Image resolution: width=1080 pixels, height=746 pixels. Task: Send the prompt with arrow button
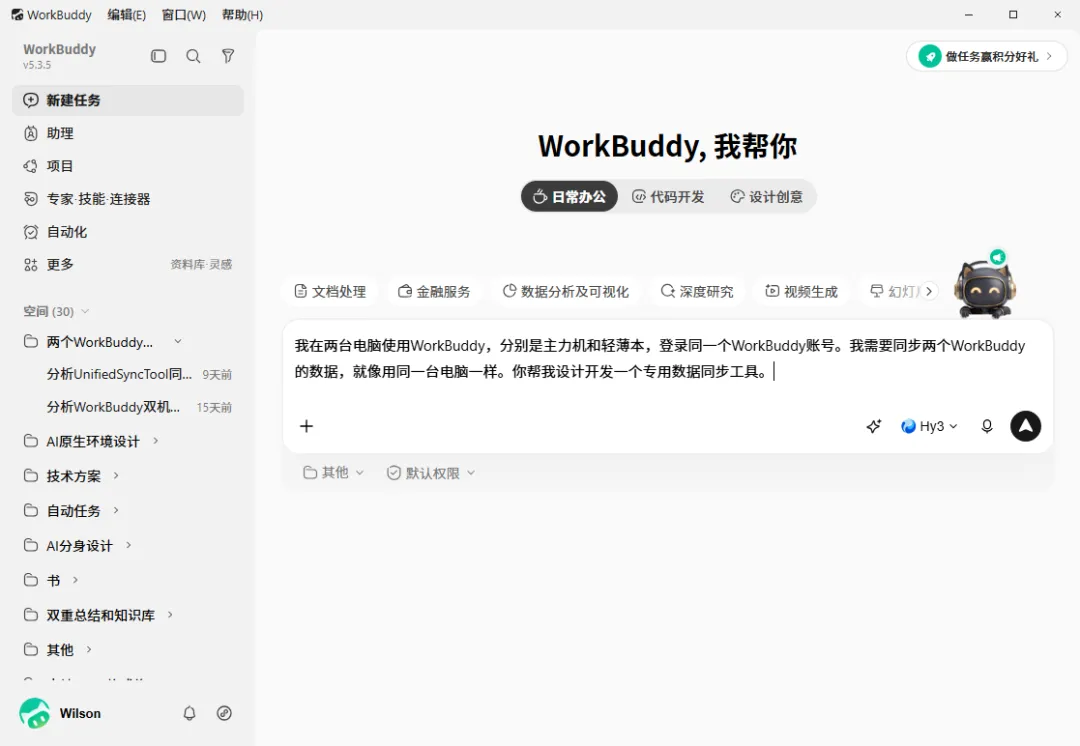coord(1026,426)
